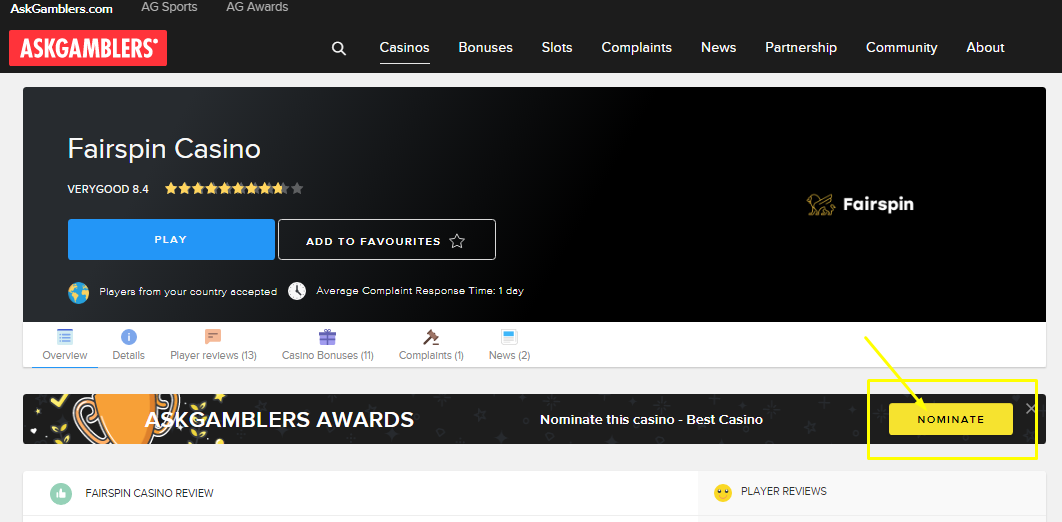Click the News newspaper icon
The height and width of the screenshot is (522, 1062).
509,336
